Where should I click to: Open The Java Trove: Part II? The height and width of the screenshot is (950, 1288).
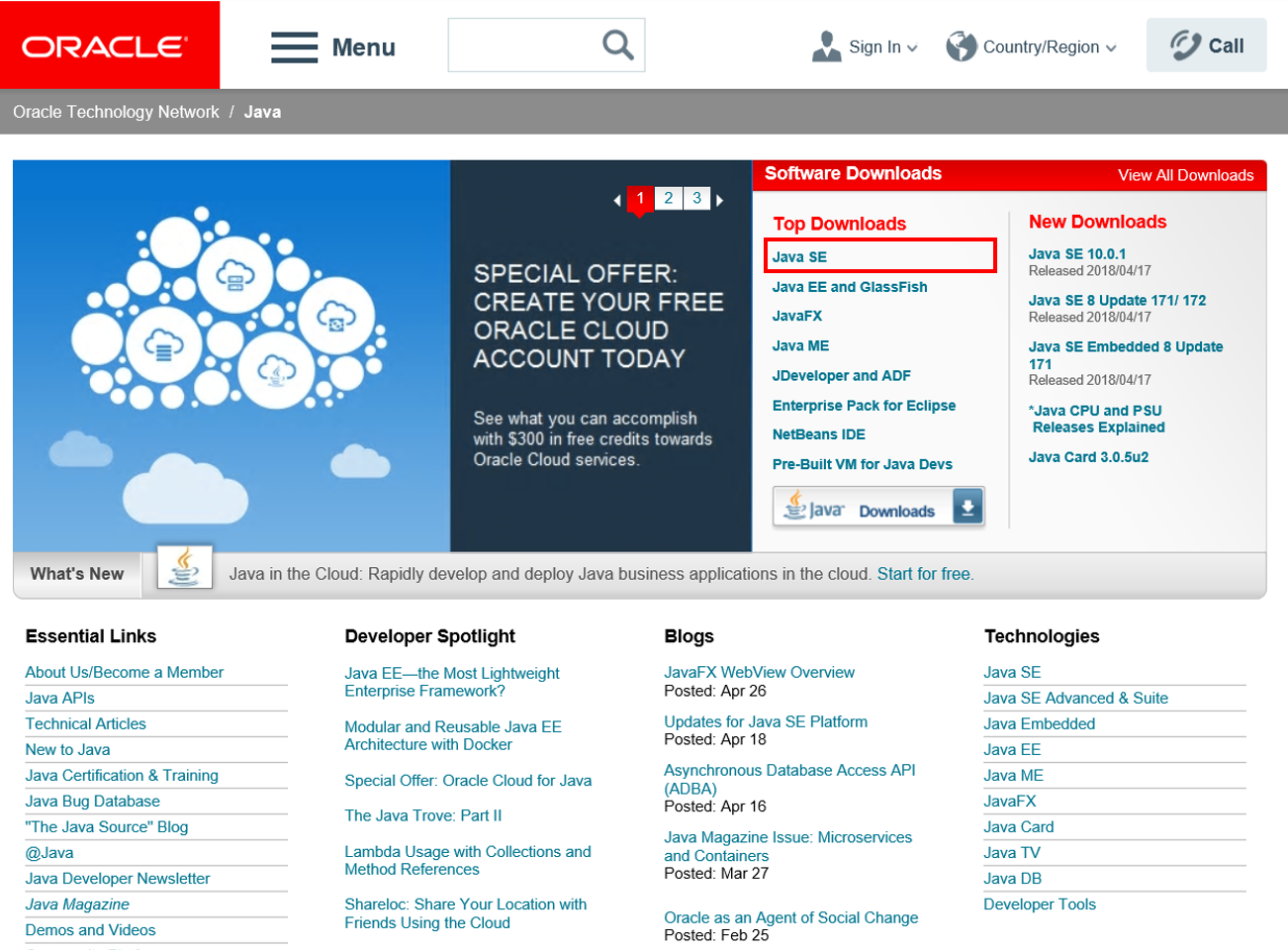pos(423,815)
